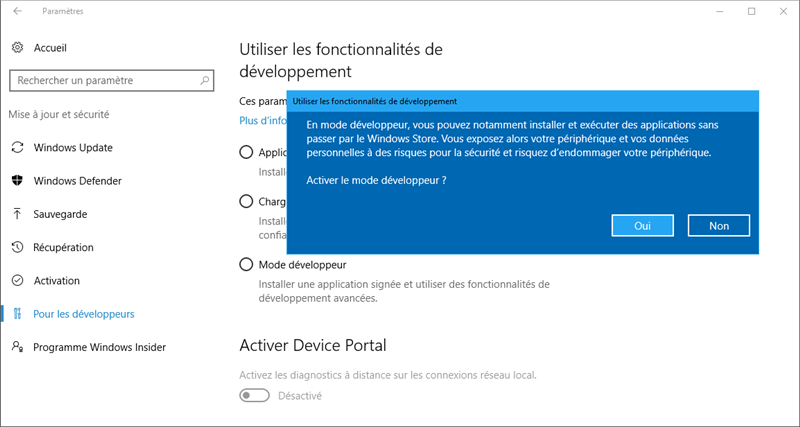Click the Pour les développeurs tools icon
Viewport: 800px width, 427px height.
tap(17, 314)
